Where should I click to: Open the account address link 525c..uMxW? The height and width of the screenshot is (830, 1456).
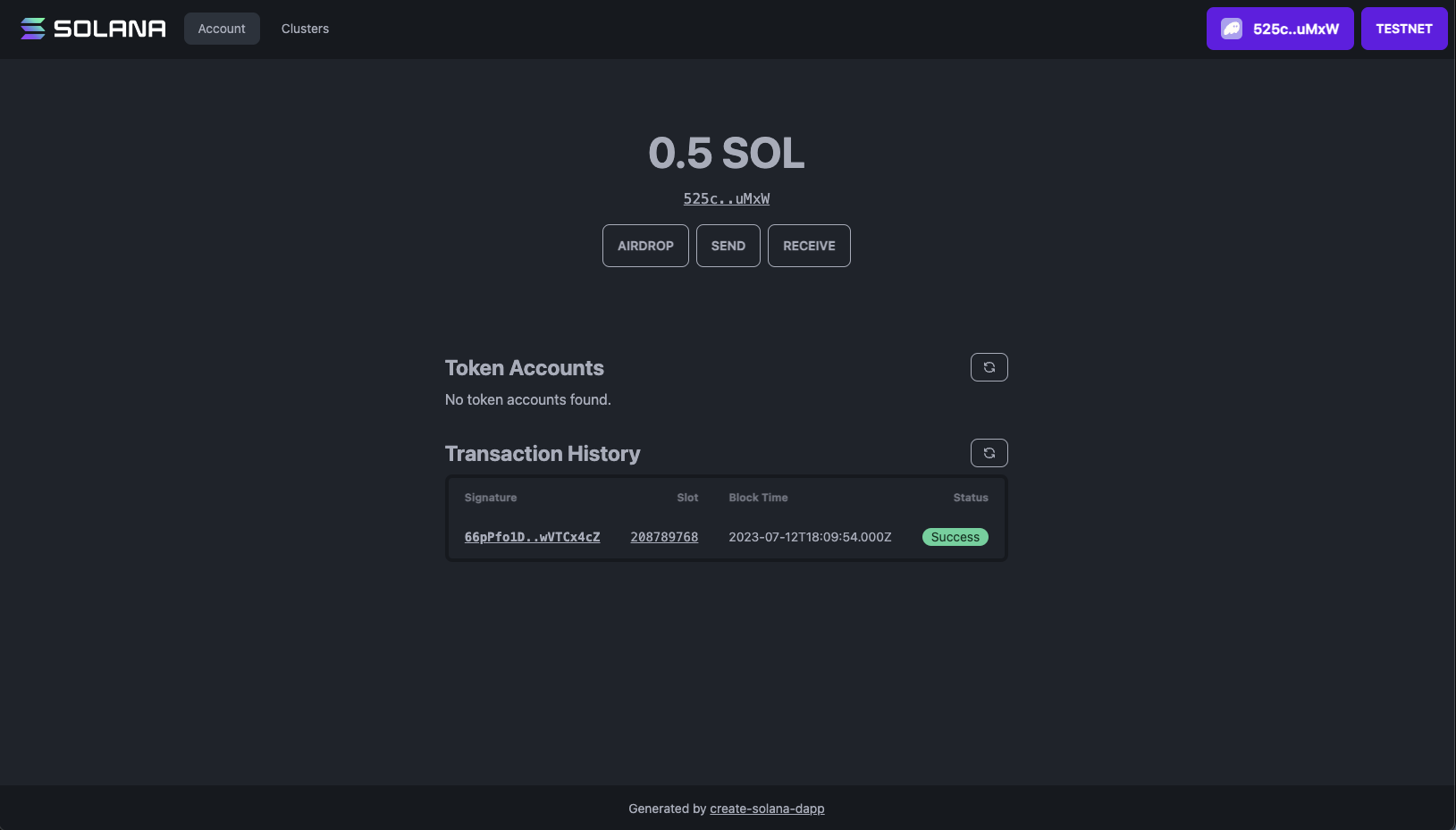tap(726, 198)
